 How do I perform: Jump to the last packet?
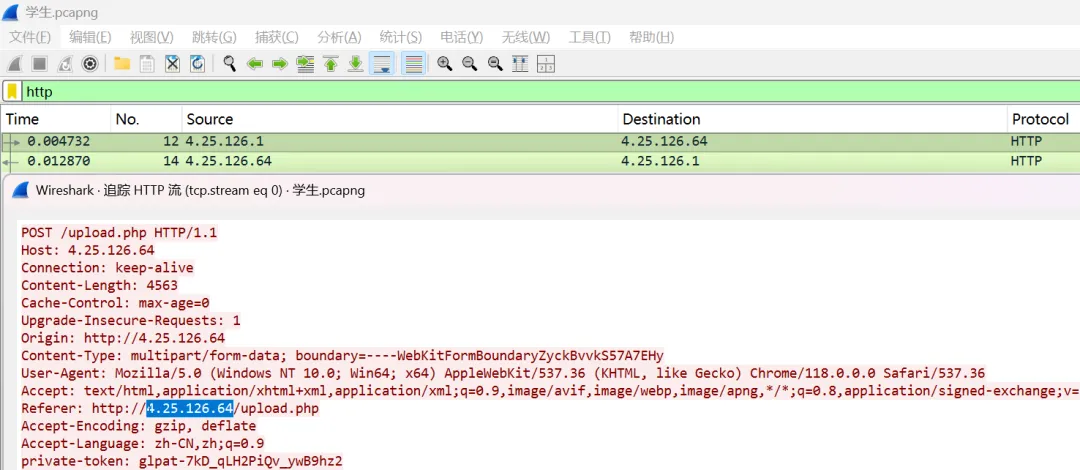[355, 64]
